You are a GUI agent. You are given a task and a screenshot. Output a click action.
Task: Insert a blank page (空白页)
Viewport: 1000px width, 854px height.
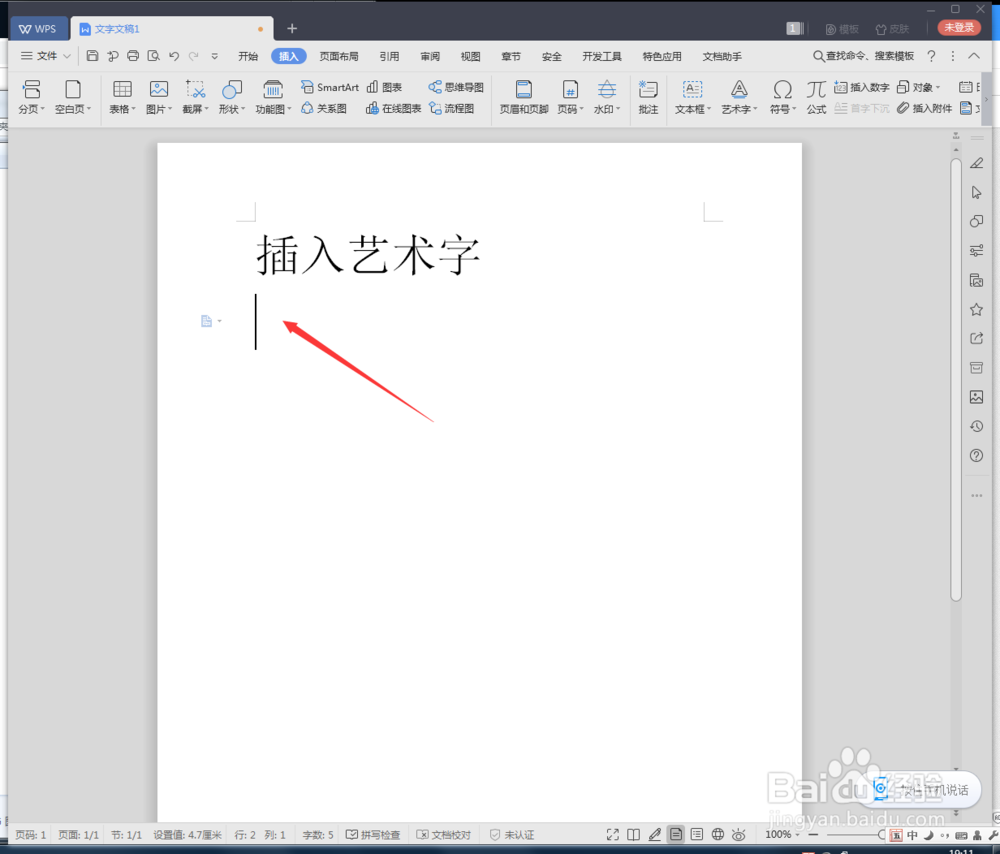click(73, 97)
